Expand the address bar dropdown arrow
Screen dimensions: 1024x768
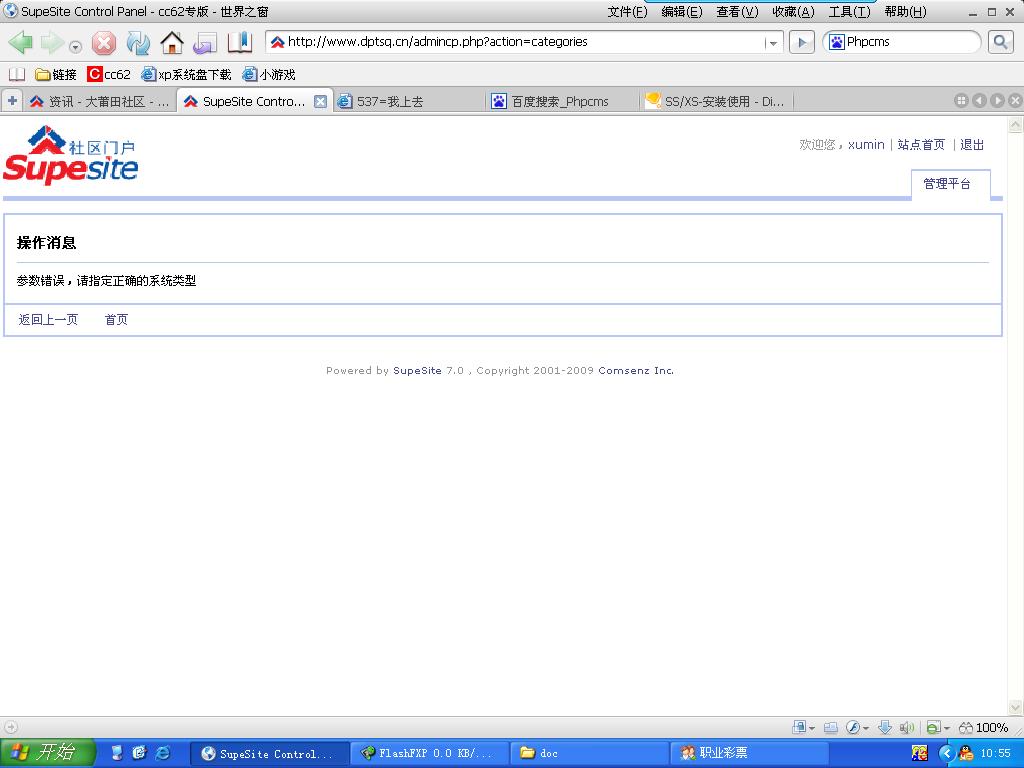point(773,43)
